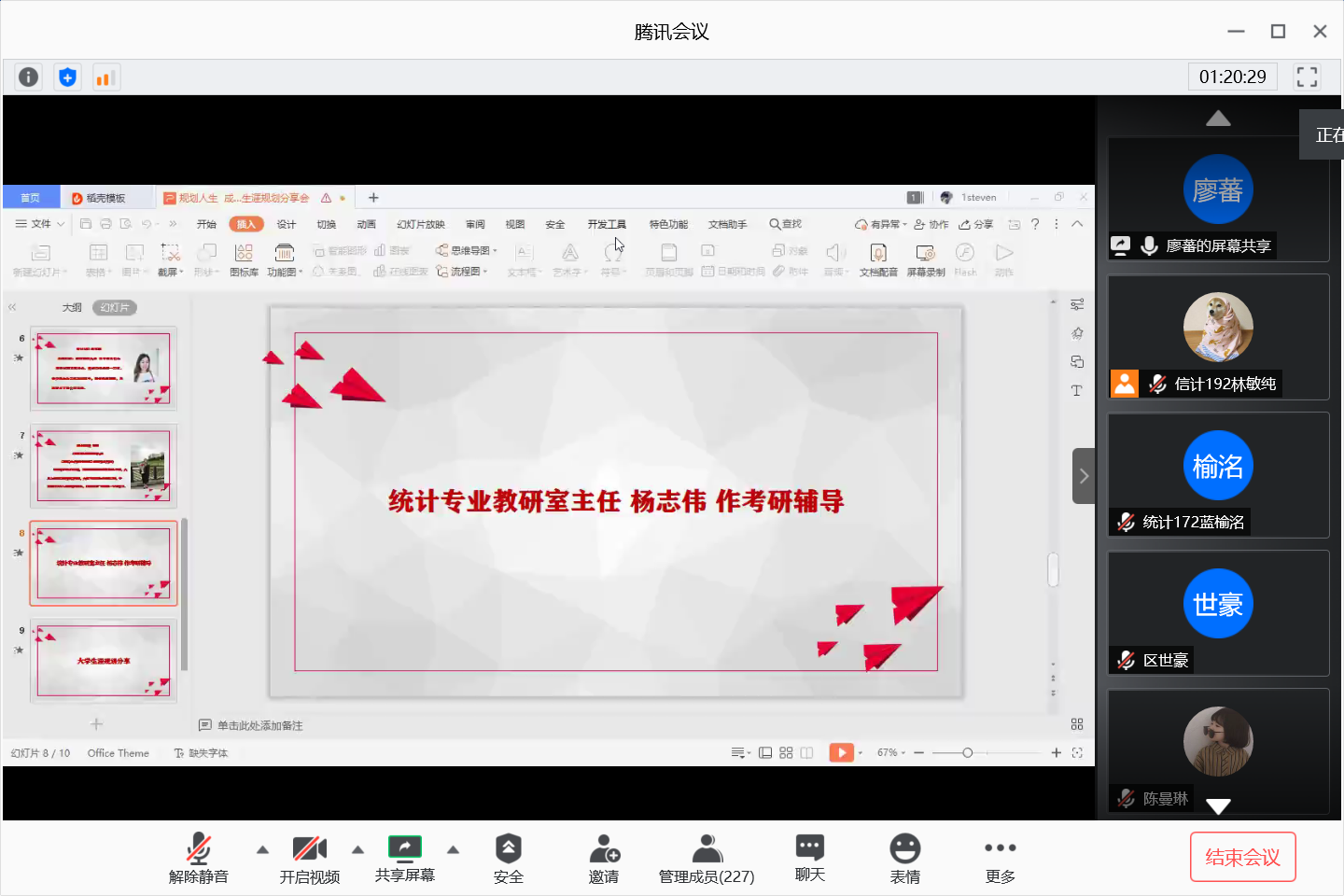Start screen sharing with 共享屏幕
Viewport: 1344px width, 896px height.
click(x=404, y=858)
